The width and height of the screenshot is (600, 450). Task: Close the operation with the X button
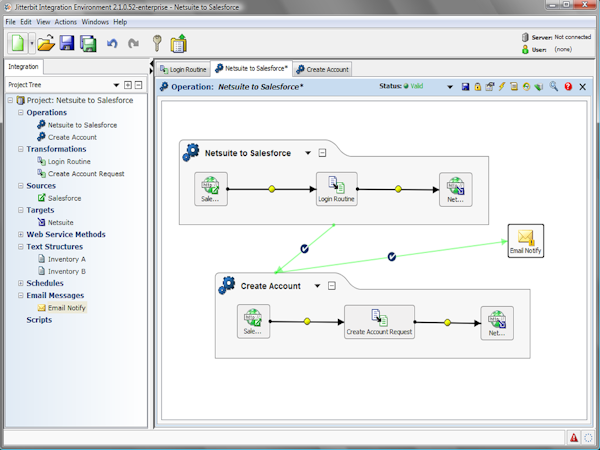pyautogui.click(x=582, y=87)
